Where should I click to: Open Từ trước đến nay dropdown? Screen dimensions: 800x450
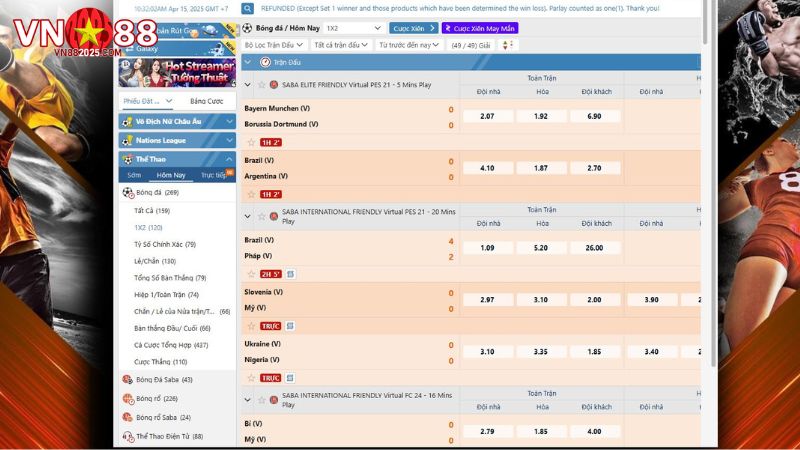(409, 45)
